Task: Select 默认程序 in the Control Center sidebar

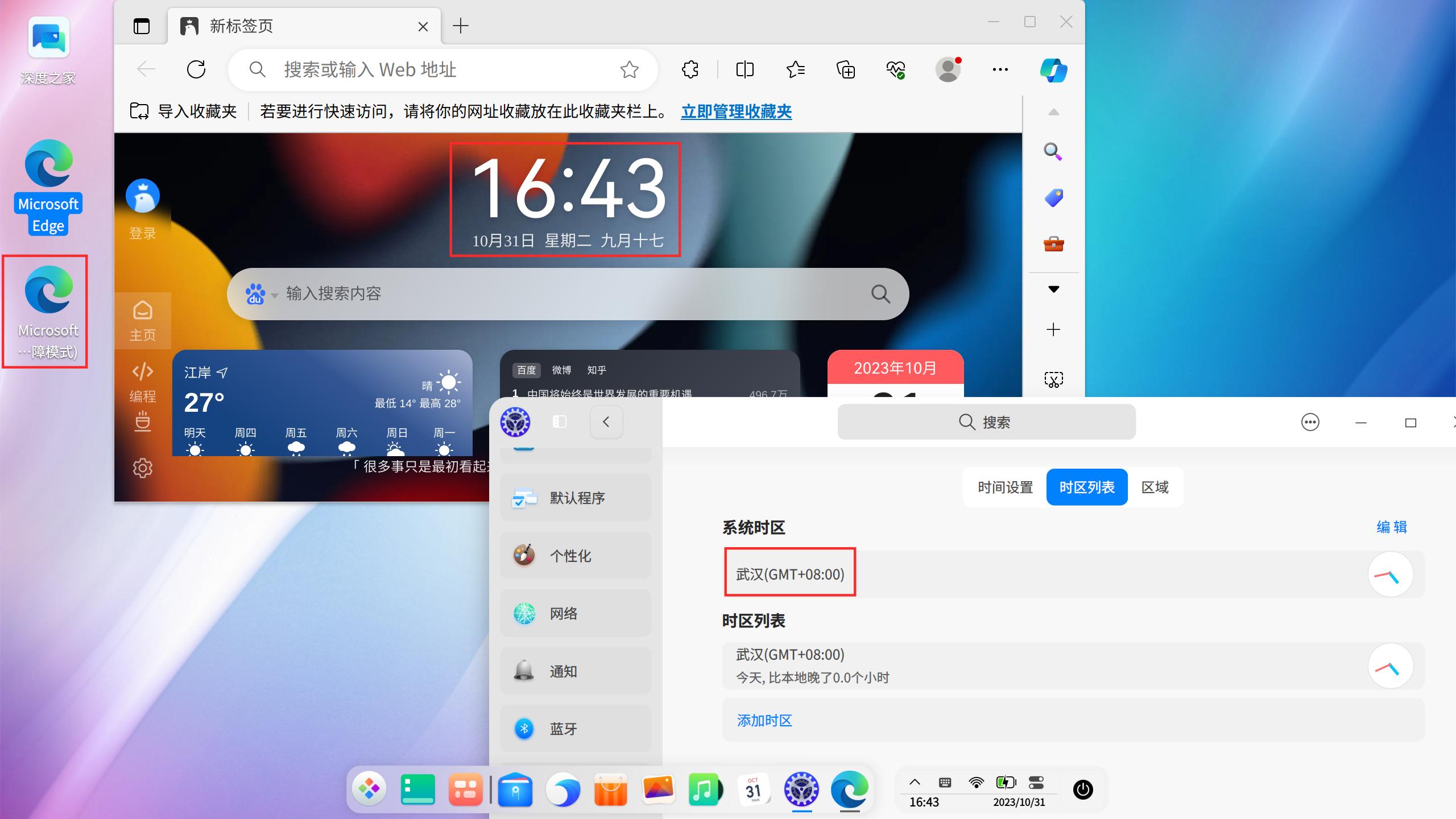Action: (x=575, y=498)
